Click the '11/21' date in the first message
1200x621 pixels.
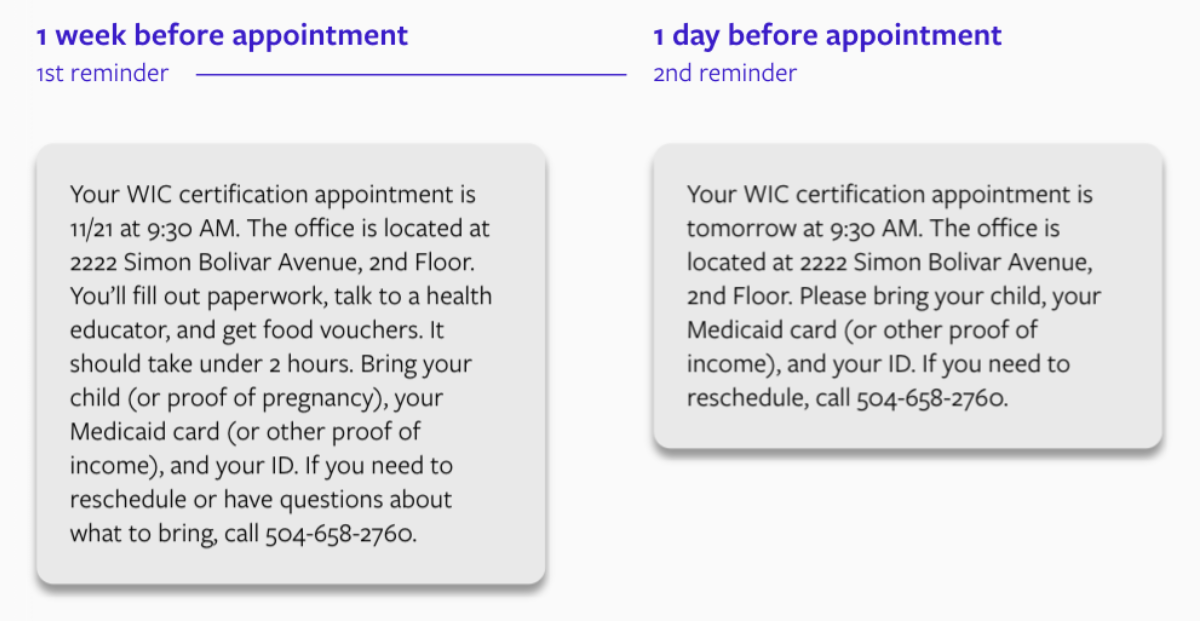[x=91, y=228]
